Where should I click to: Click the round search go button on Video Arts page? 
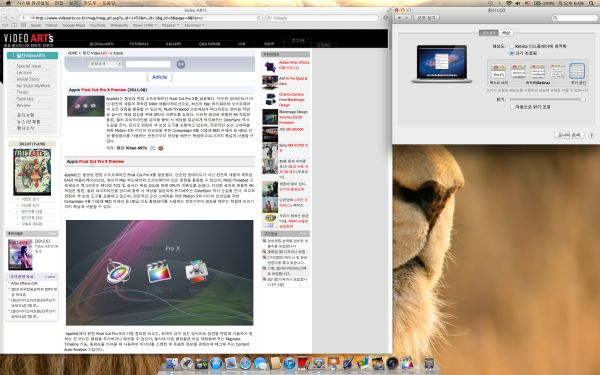pos(181,64)
